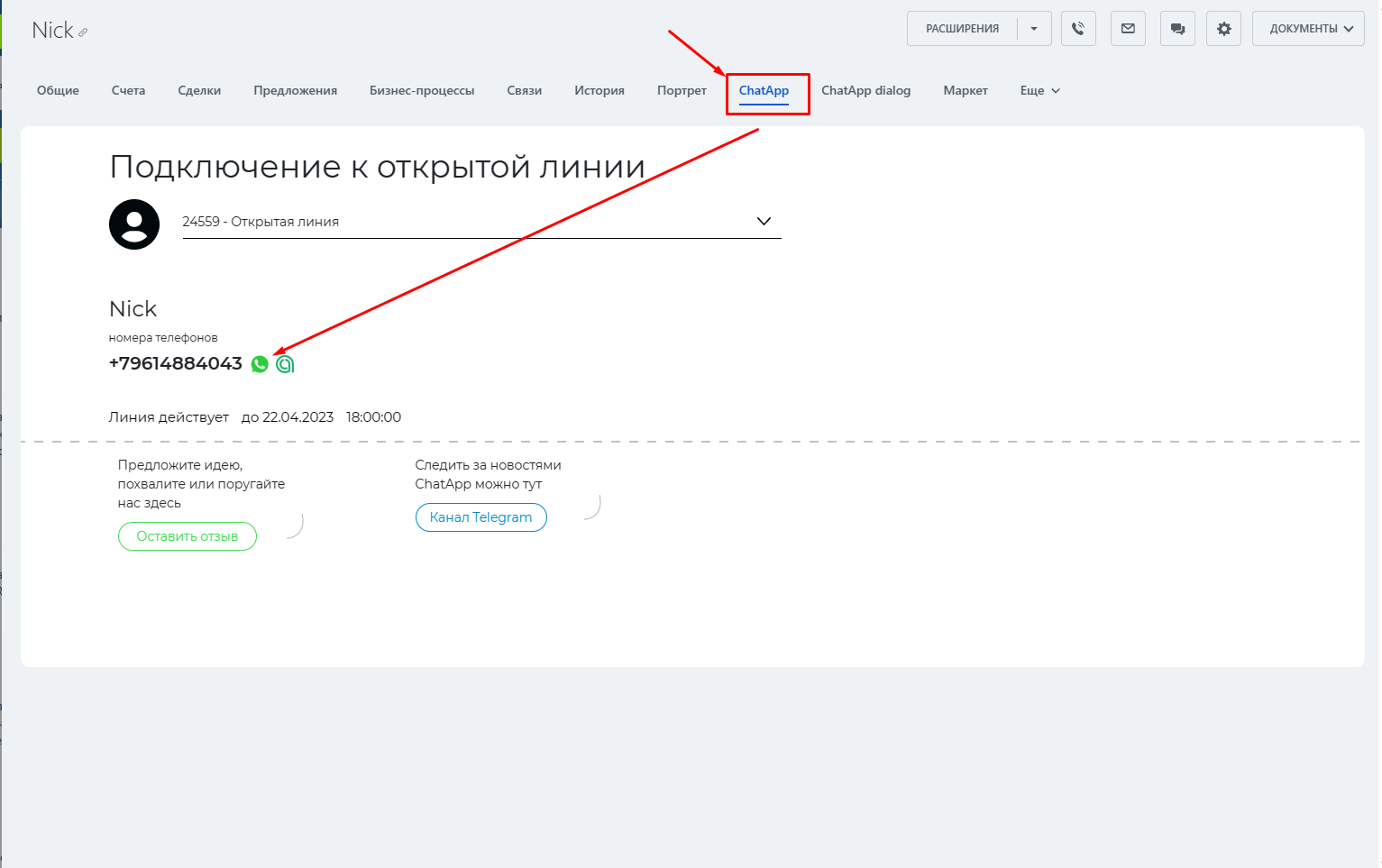The image size is (1382, 868).
Task: Expand the Еще menu
Action: (1040, 91)
